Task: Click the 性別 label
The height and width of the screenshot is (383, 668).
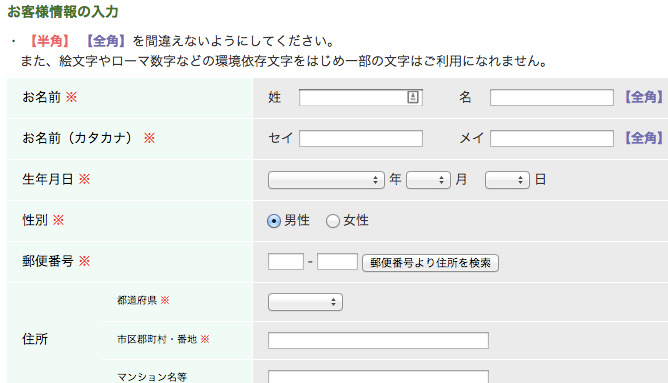Action: 35,220
